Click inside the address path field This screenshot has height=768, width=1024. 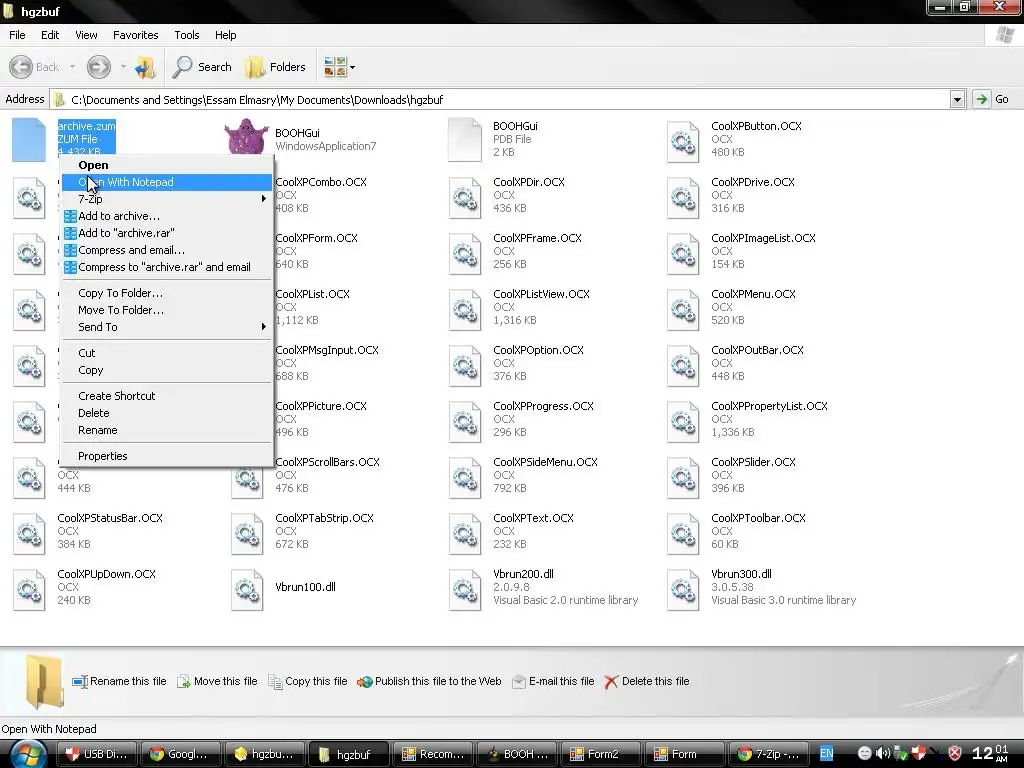(500, 99)
